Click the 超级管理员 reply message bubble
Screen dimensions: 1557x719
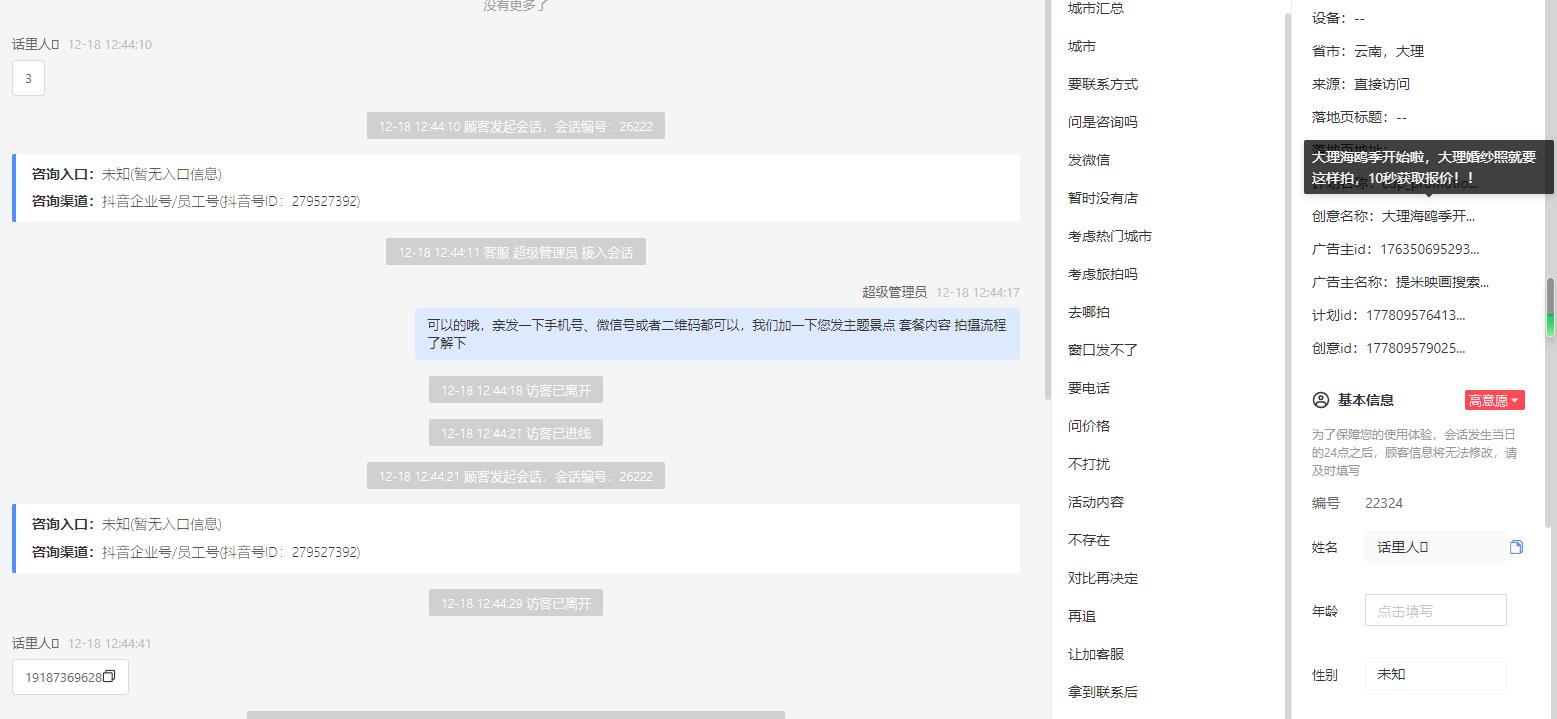pos(717,334)
